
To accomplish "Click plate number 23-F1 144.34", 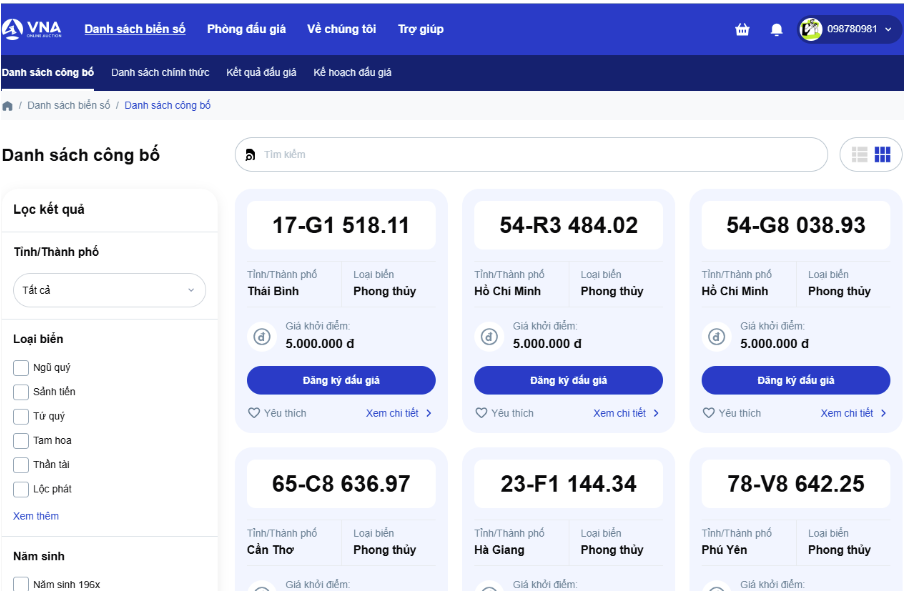I will click(x=569, y=484).
